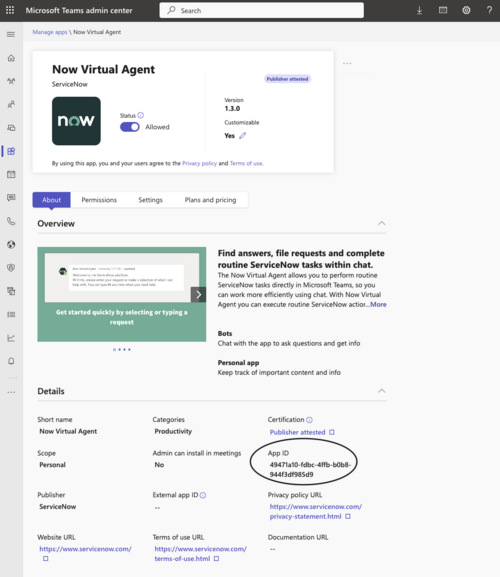This screenshot has width=500, height=577.
Task: Click in the Search box
Action: click(x=262, y=10)
